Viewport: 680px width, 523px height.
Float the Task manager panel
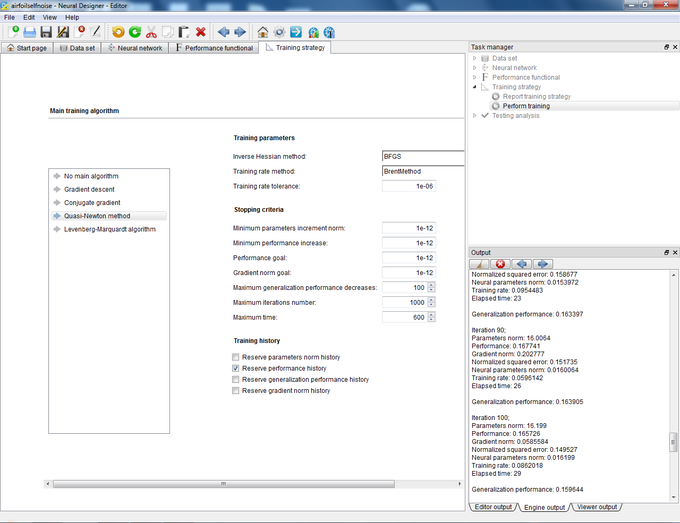(667, 47)
